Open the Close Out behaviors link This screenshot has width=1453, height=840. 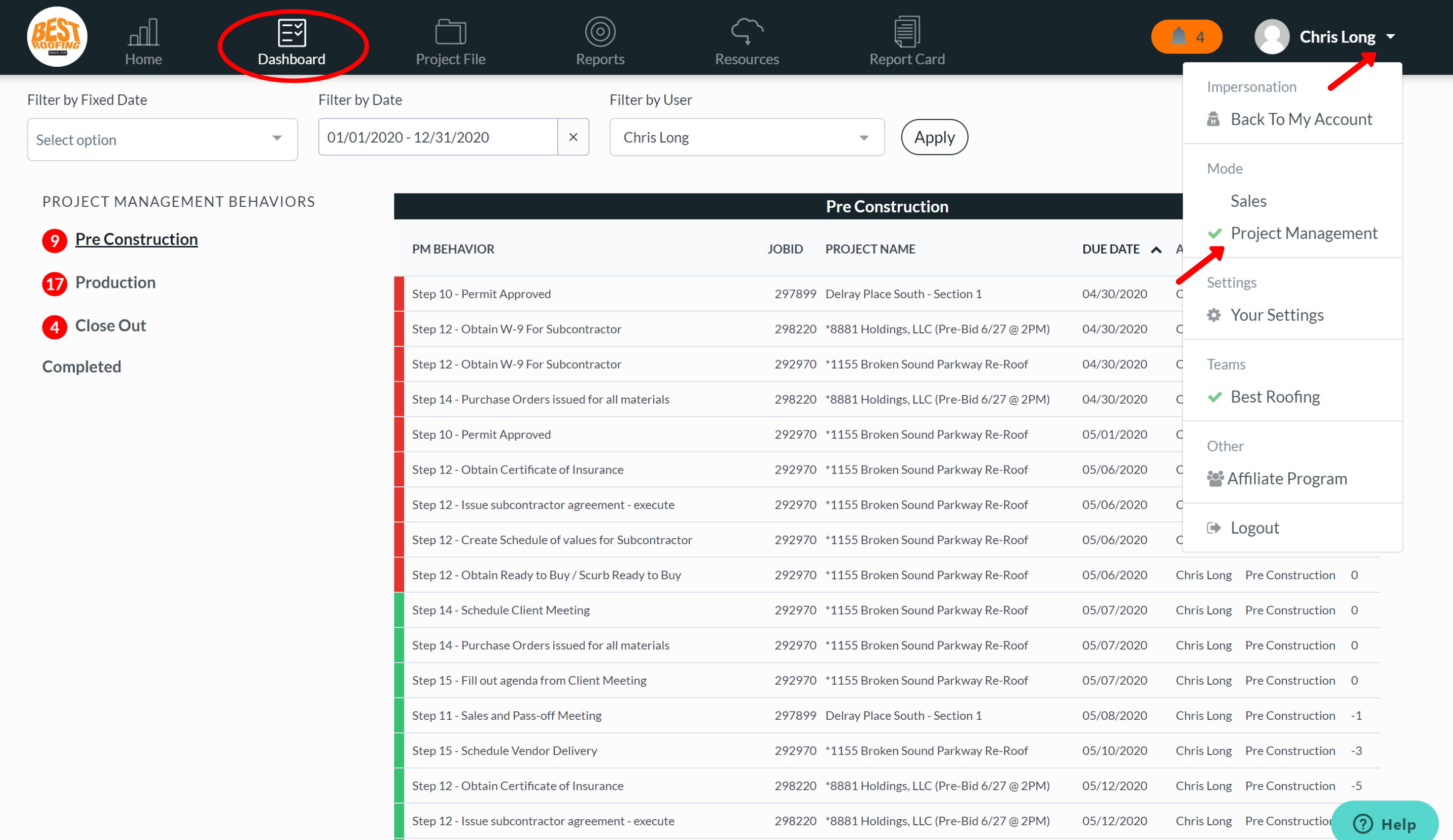coord(111,326)
